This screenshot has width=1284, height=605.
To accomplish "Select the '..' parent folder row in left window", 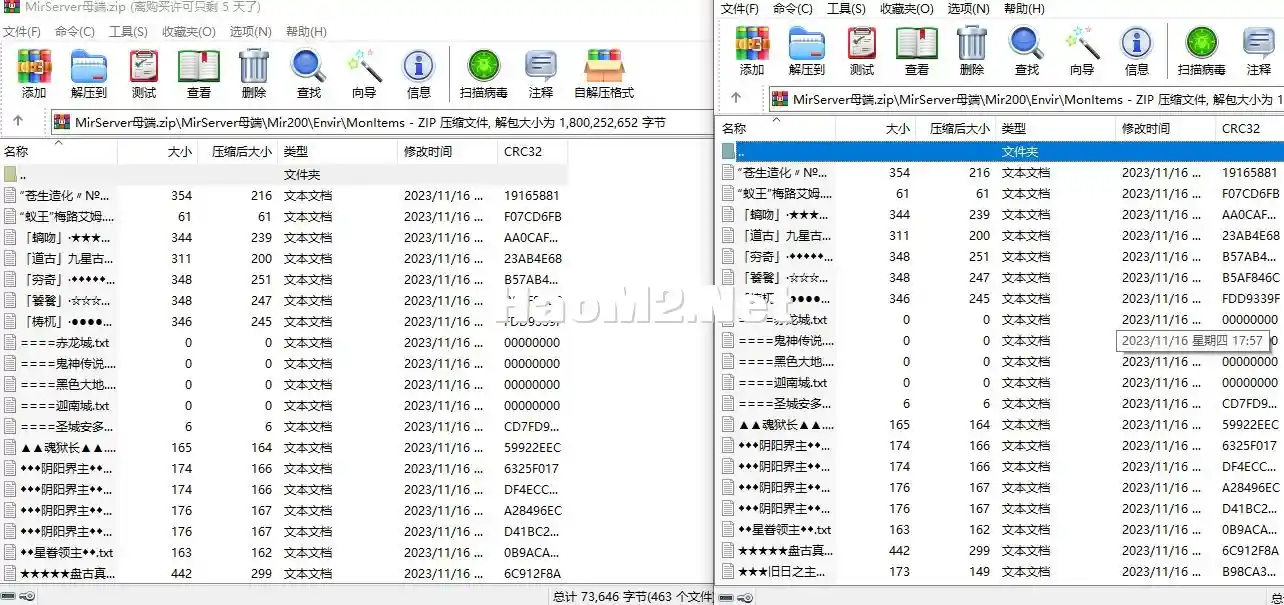I will (x=284, y=174).
